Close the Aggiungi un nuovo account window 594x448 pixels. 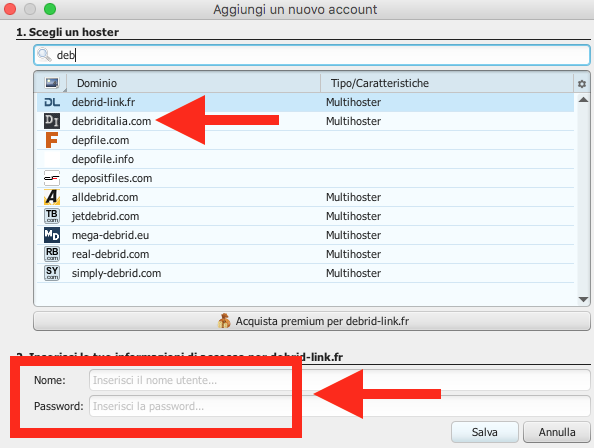[10, 9]
